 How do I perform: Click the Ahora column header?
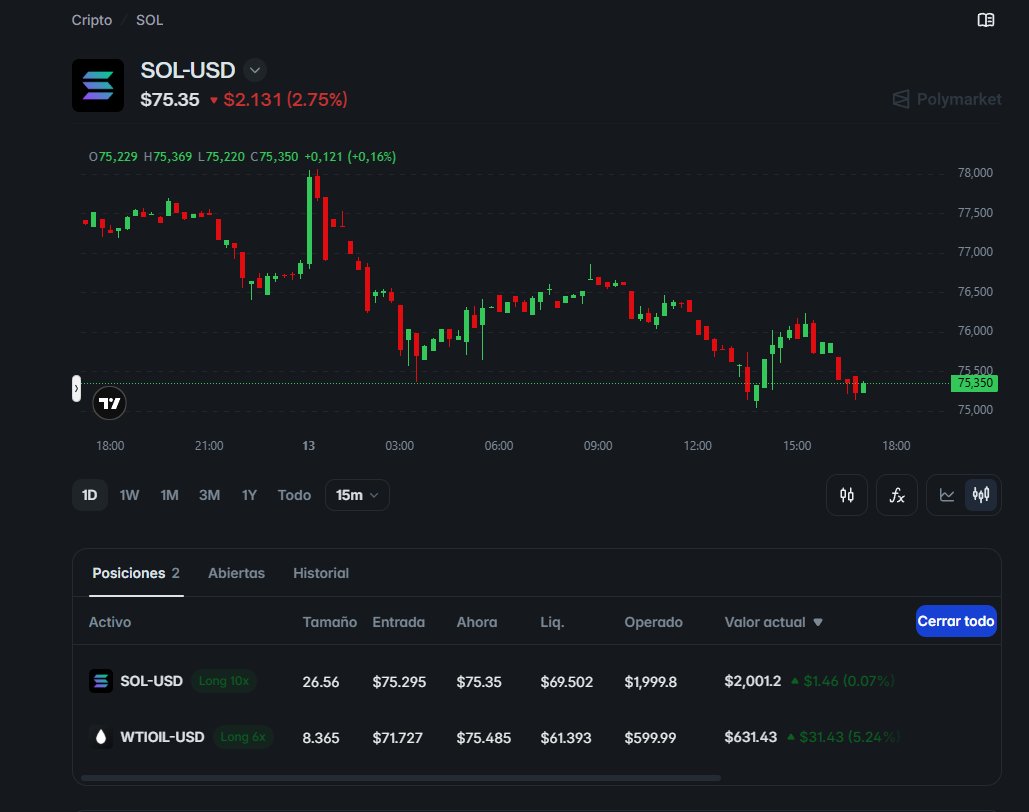point(477,622)
